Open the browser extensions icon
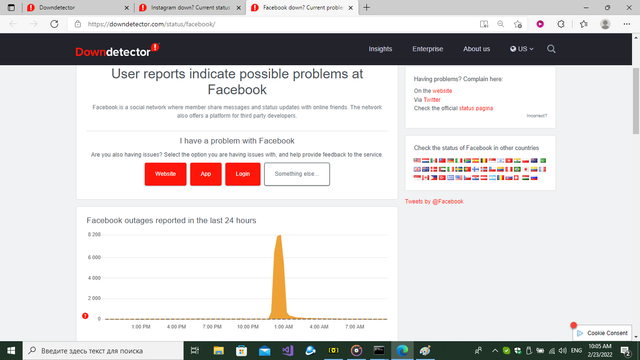This screenshot has height=360, width=640. tap(561, 24)
